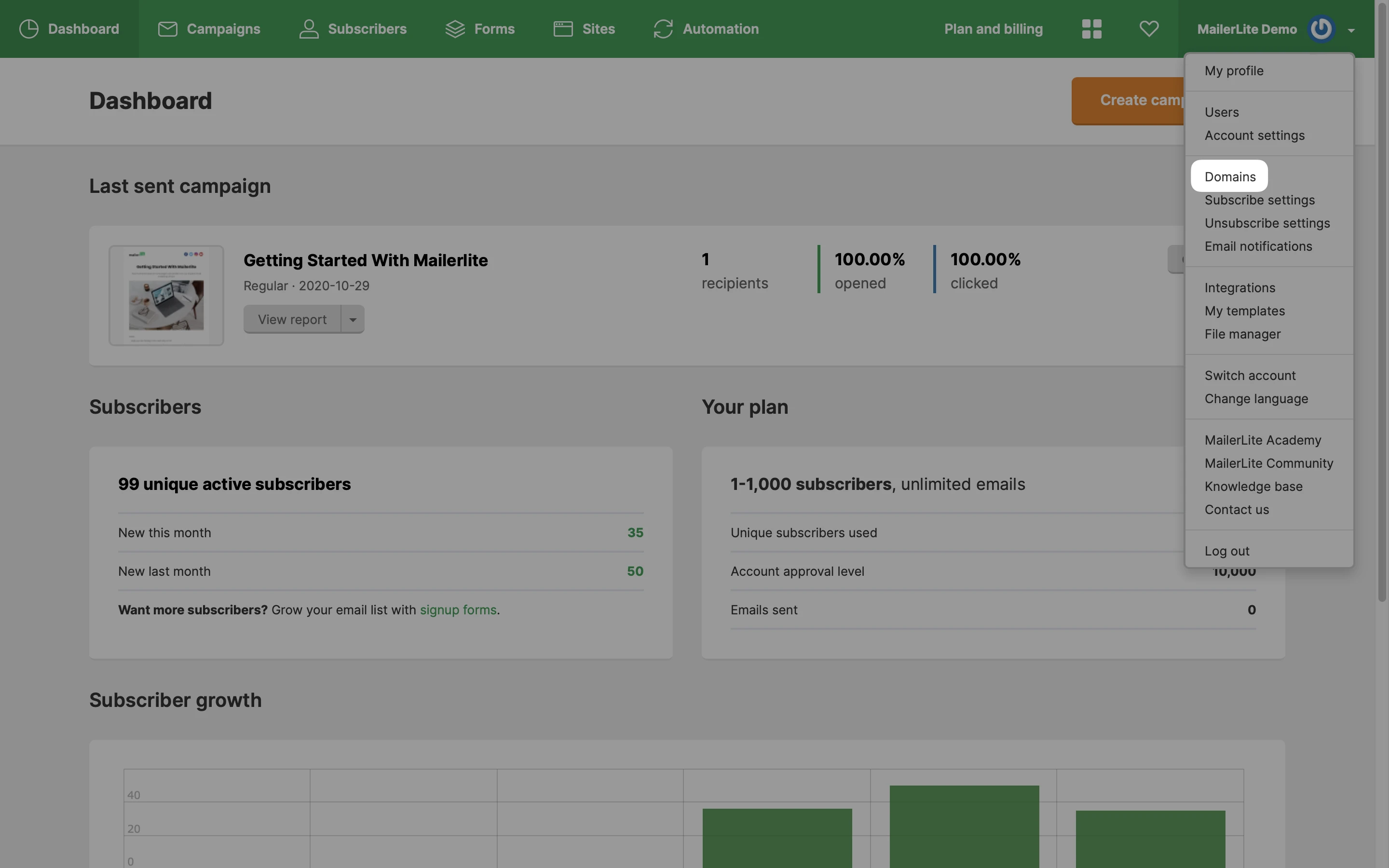
Task: Open the apps grid icon
Action: click(1091, 29)
